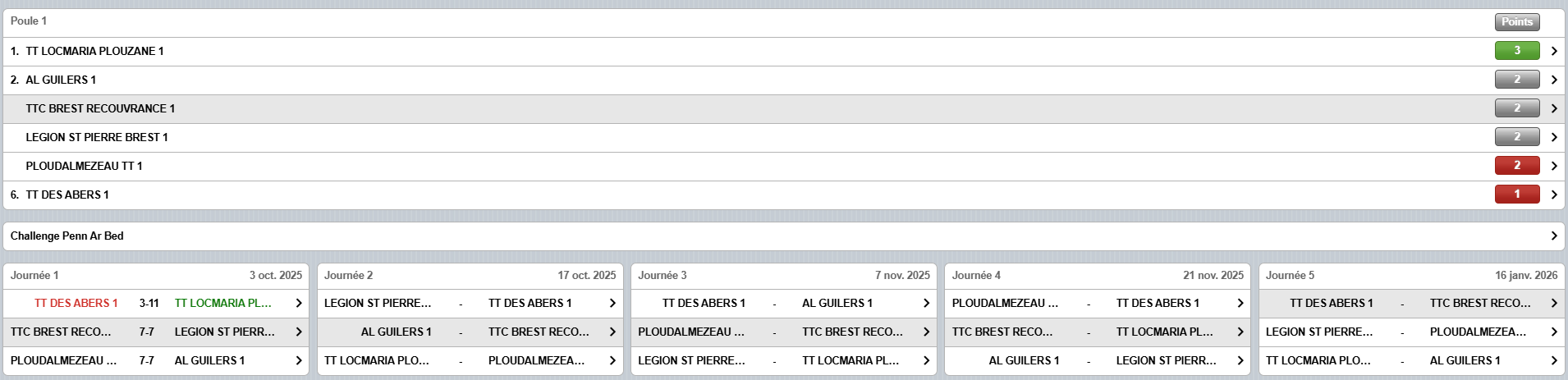Click the gray Points header button

click(x=1516, y=22)
